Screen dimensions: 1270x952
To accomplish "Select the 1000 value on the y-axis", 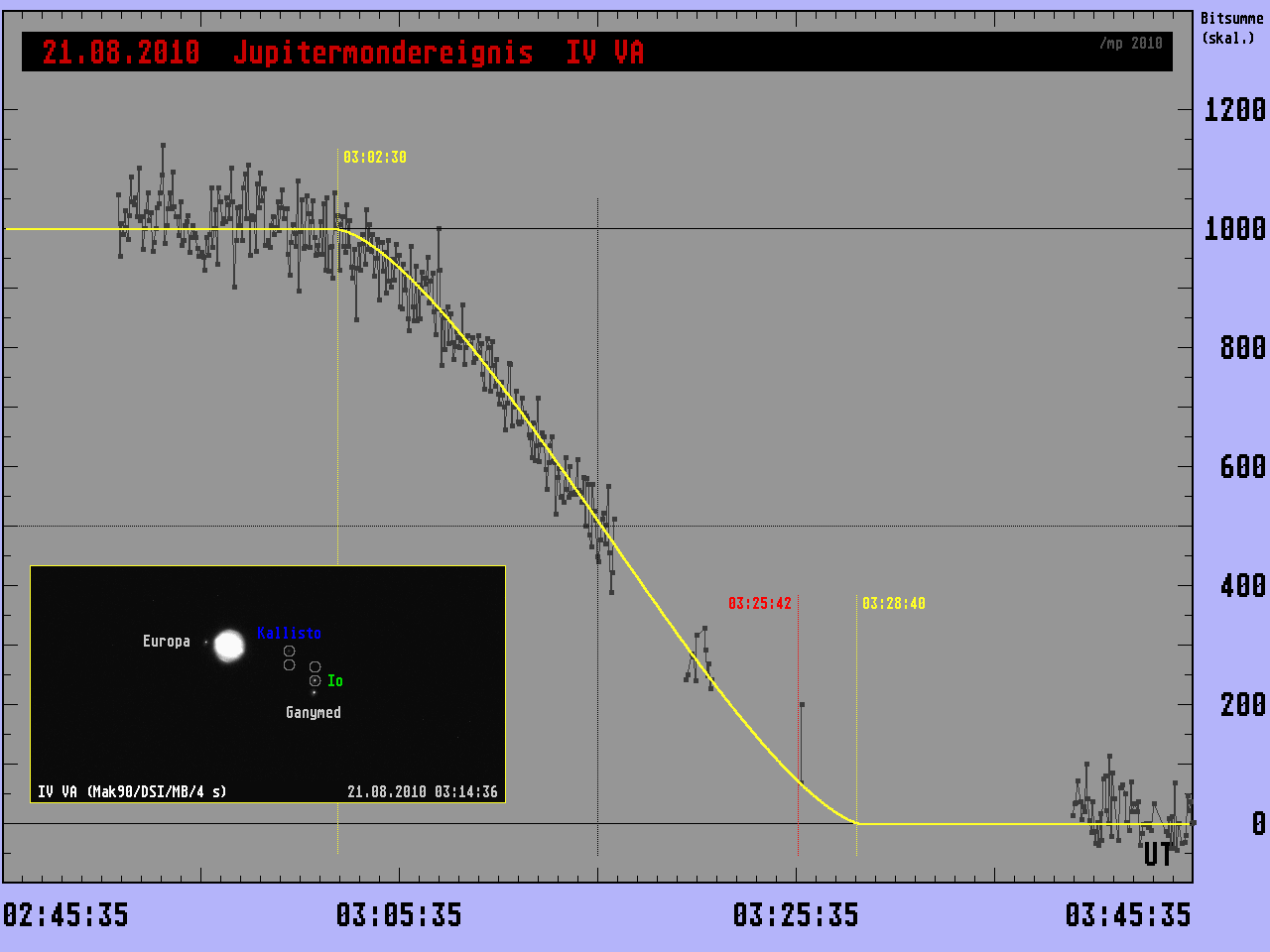I will tap(1234, 229).
